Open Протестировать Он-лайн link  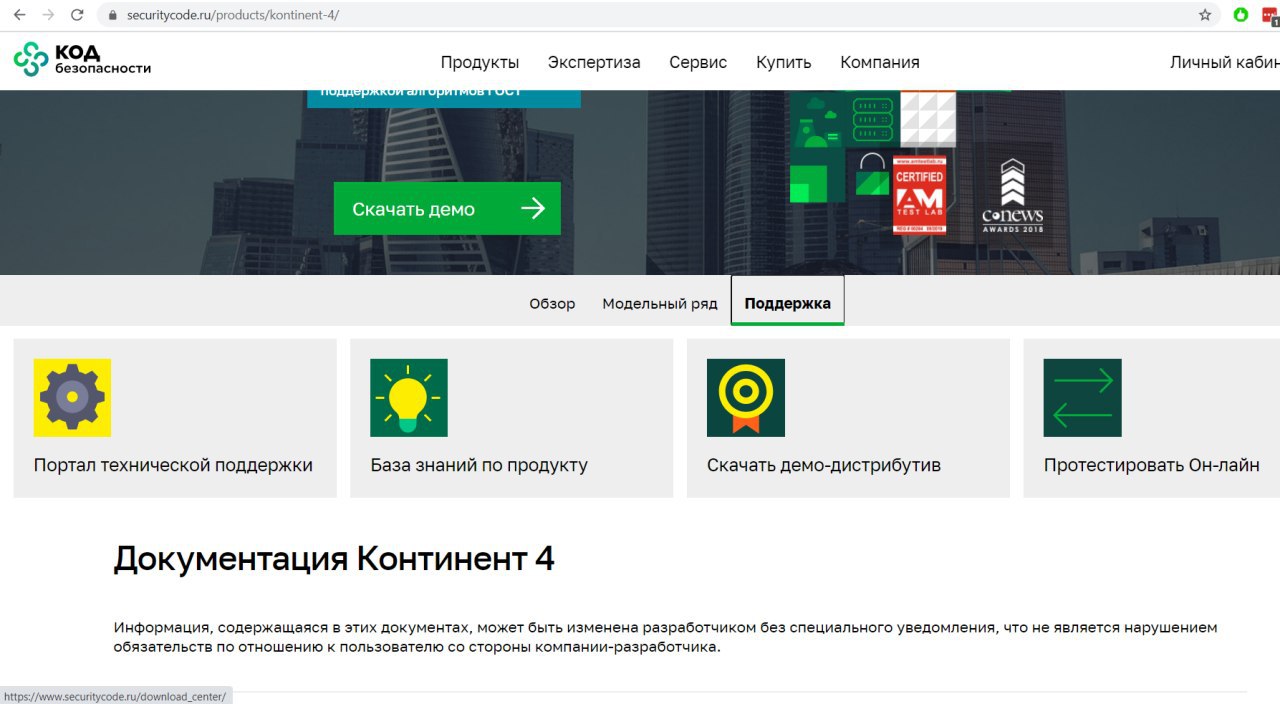point(1152,465)
